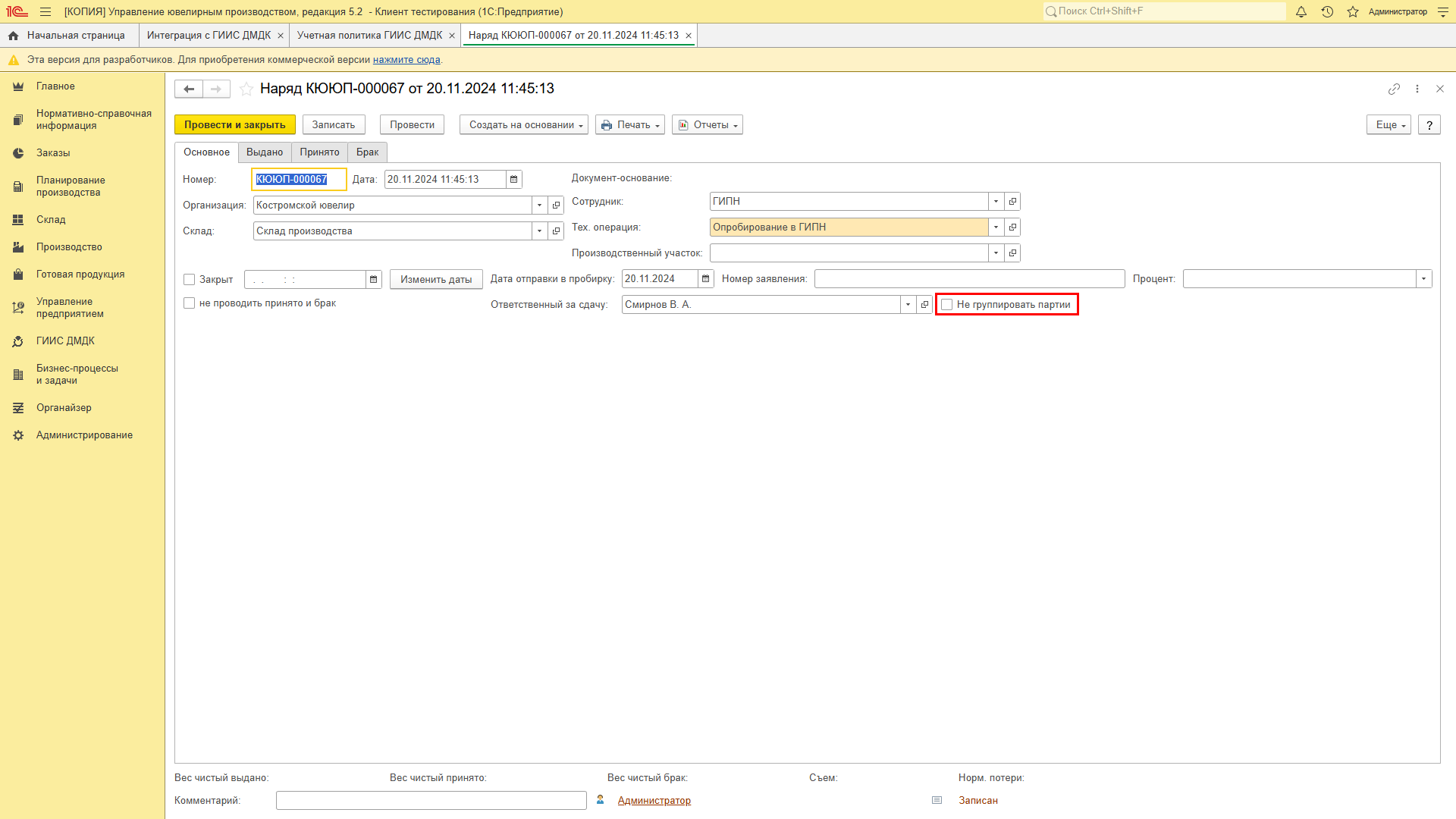Expand Производственный участок dropdown arrow
Screen dimensions: 1456x819
click(x=996, y=253)
